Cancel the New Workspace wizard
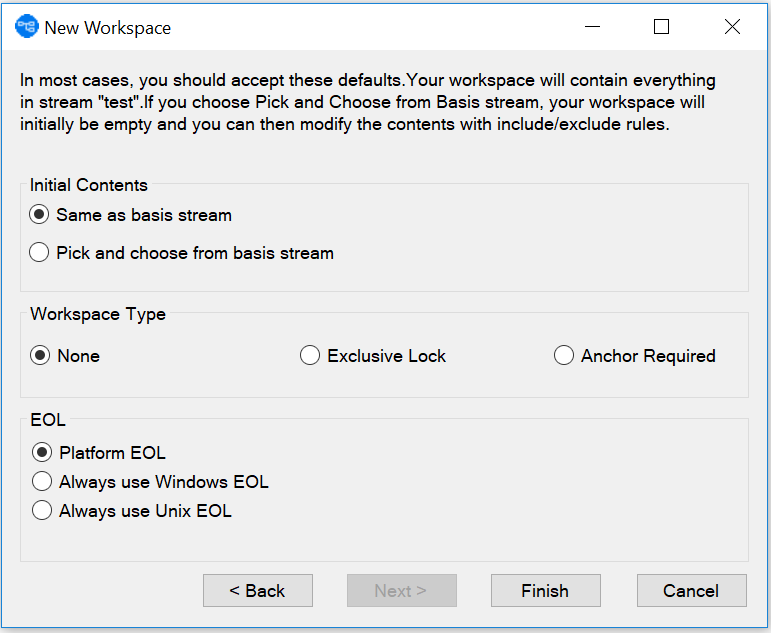The image size is (771, 633). [691, 591]
